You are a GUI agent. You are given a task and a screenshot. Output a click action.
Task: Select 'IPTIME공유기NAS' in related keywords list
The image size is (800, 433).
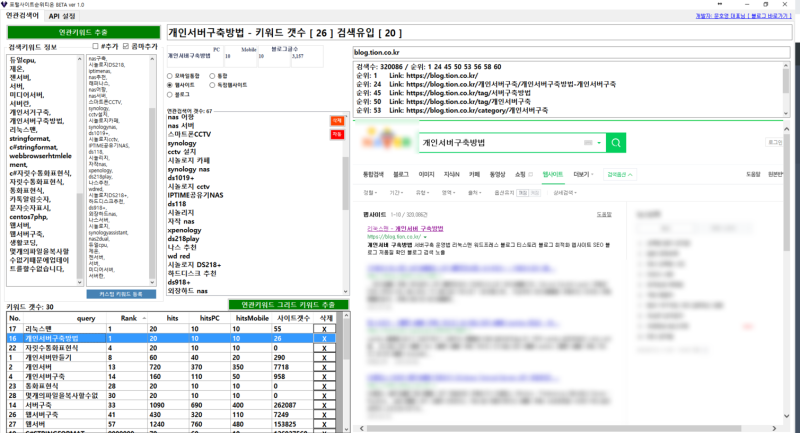195,195
